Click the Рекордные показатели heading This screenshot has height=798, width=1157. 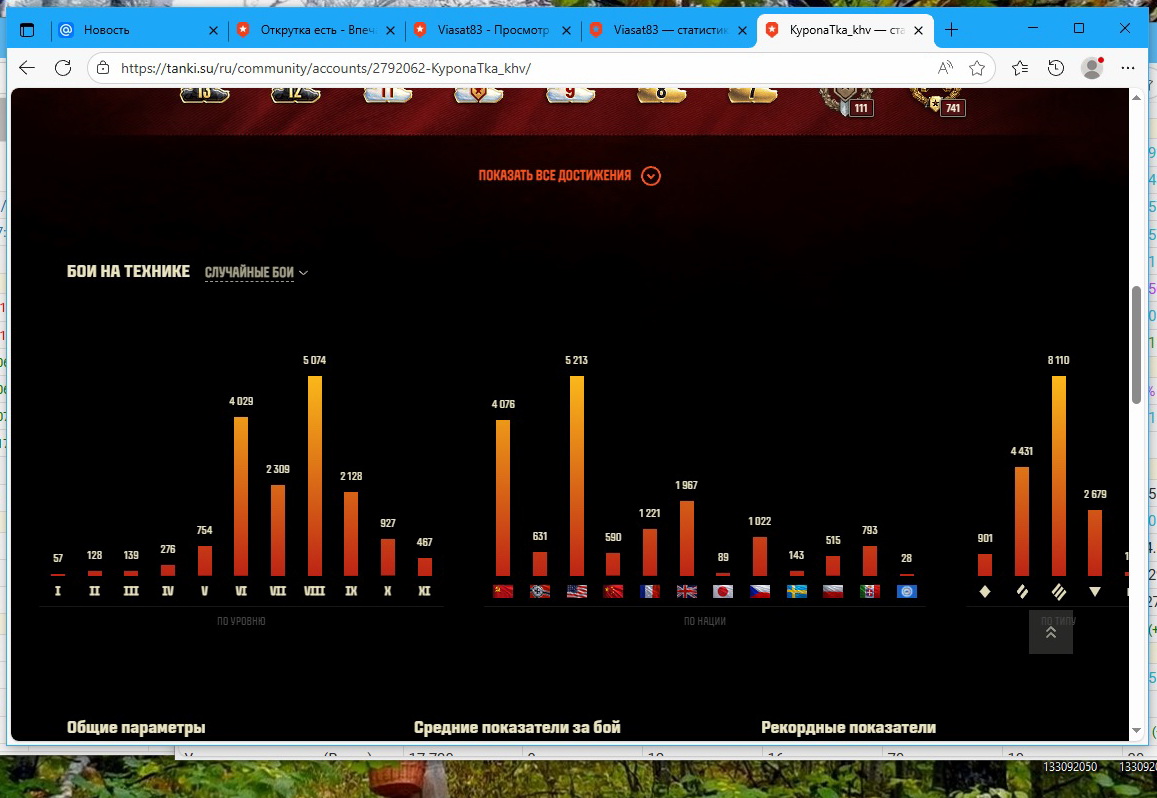coord(849,727)
